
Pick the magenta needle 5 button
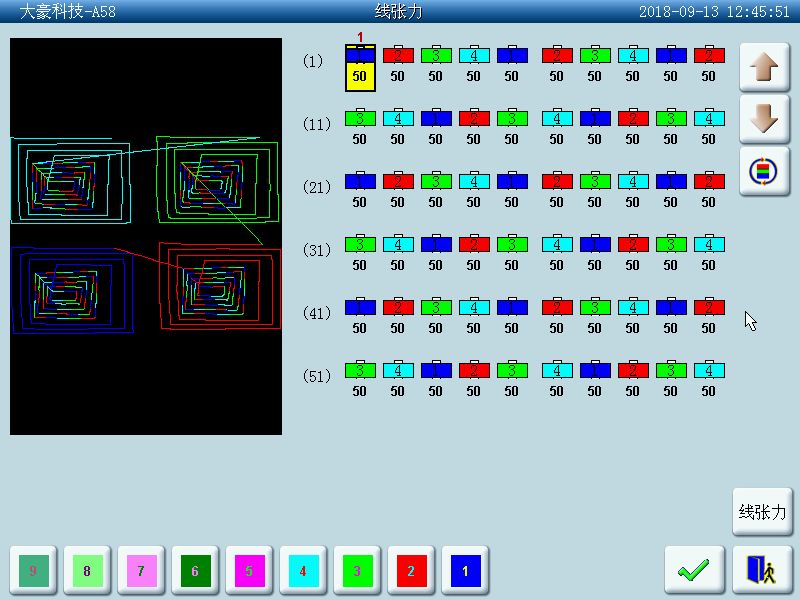point(249,571)
